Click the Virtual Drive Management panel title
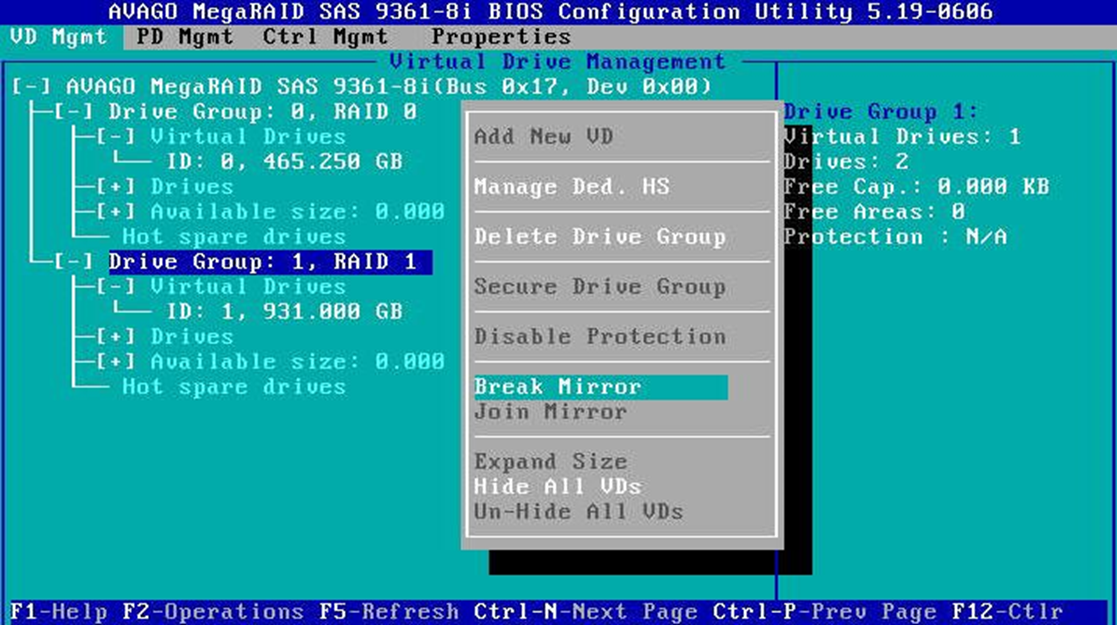The width and height of the screenshot is (1117, 625). point(558,61)
